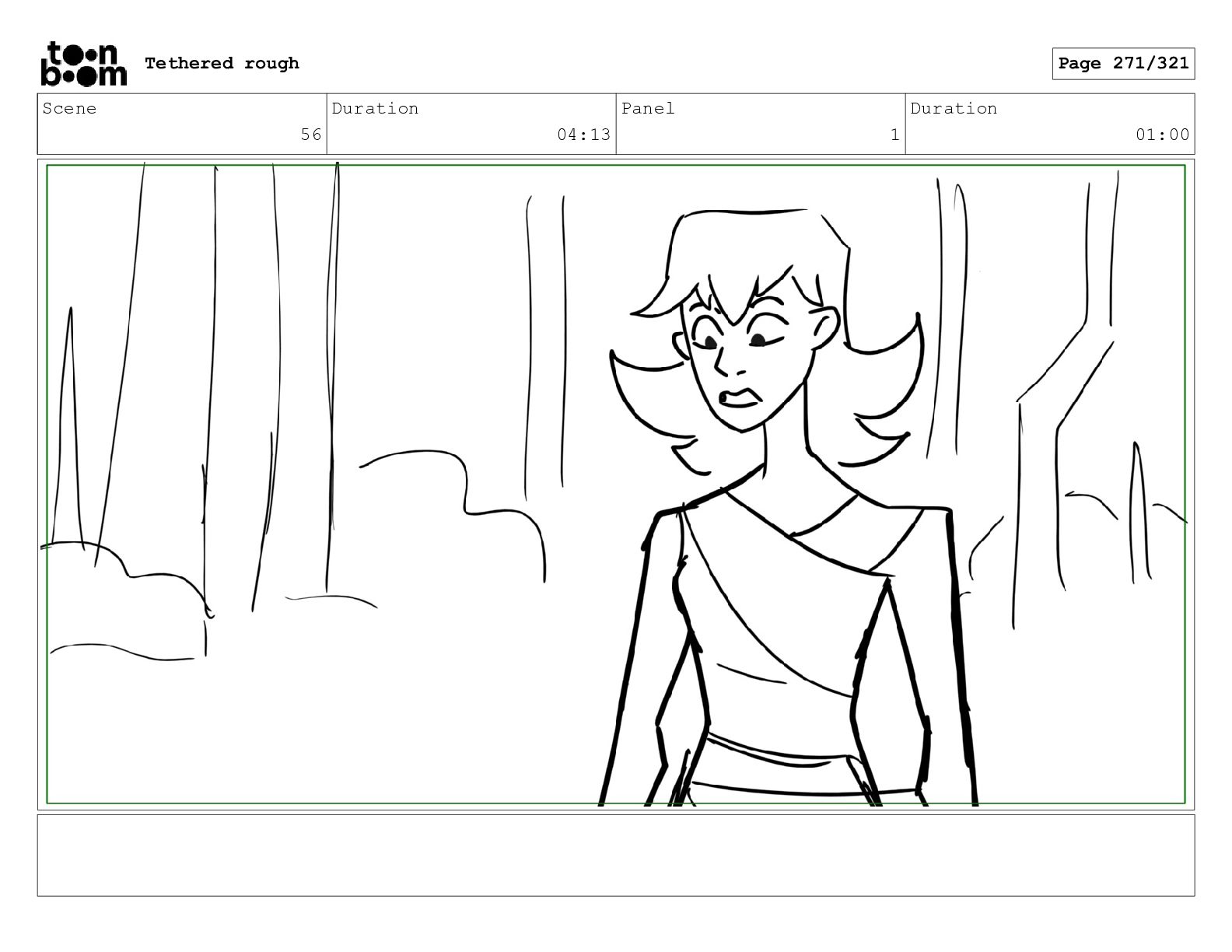Select the 'Tethered rough' title text

pyautogui.click(x=222, y=63)
